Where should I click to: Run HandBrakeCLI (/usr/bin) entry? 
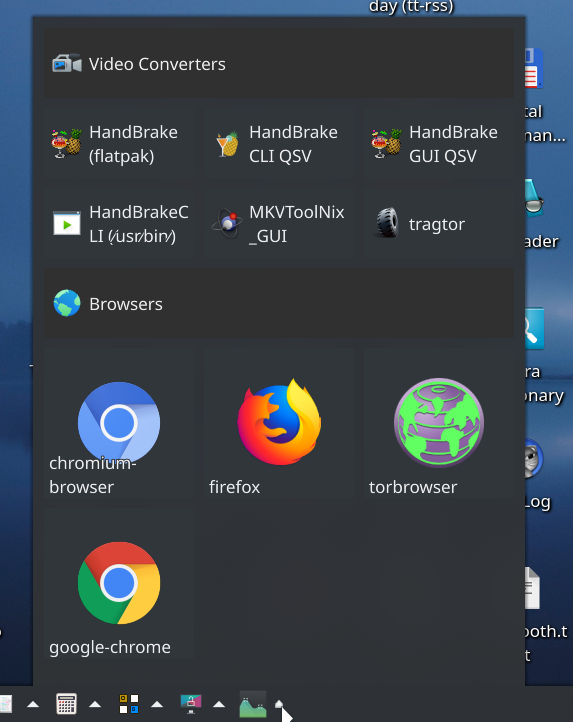119,224
